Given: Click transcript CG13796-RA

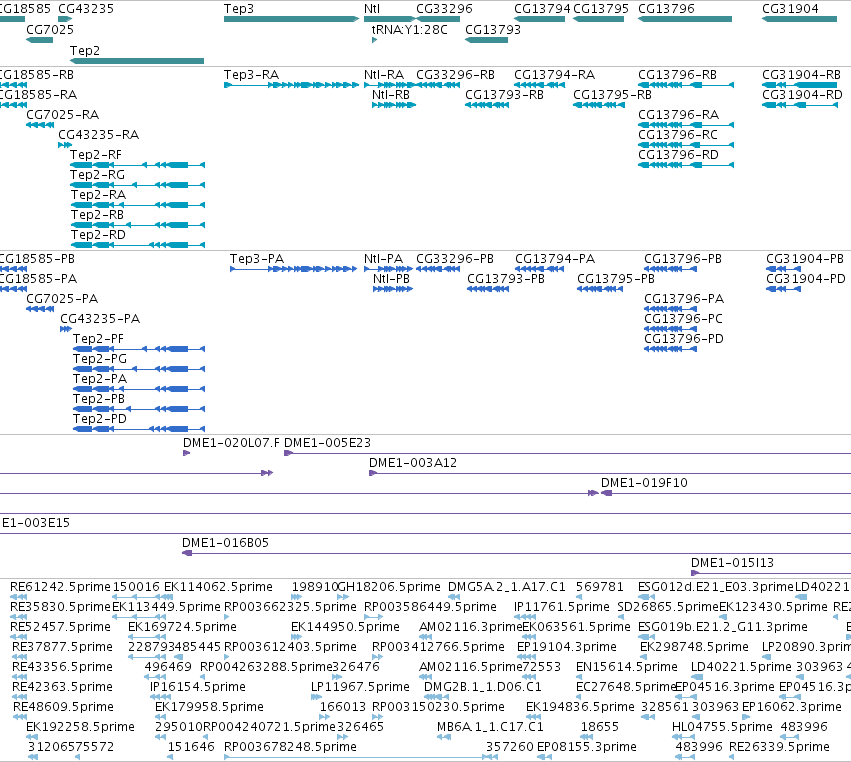Looking at the screenshot, I should click(678, 115).
